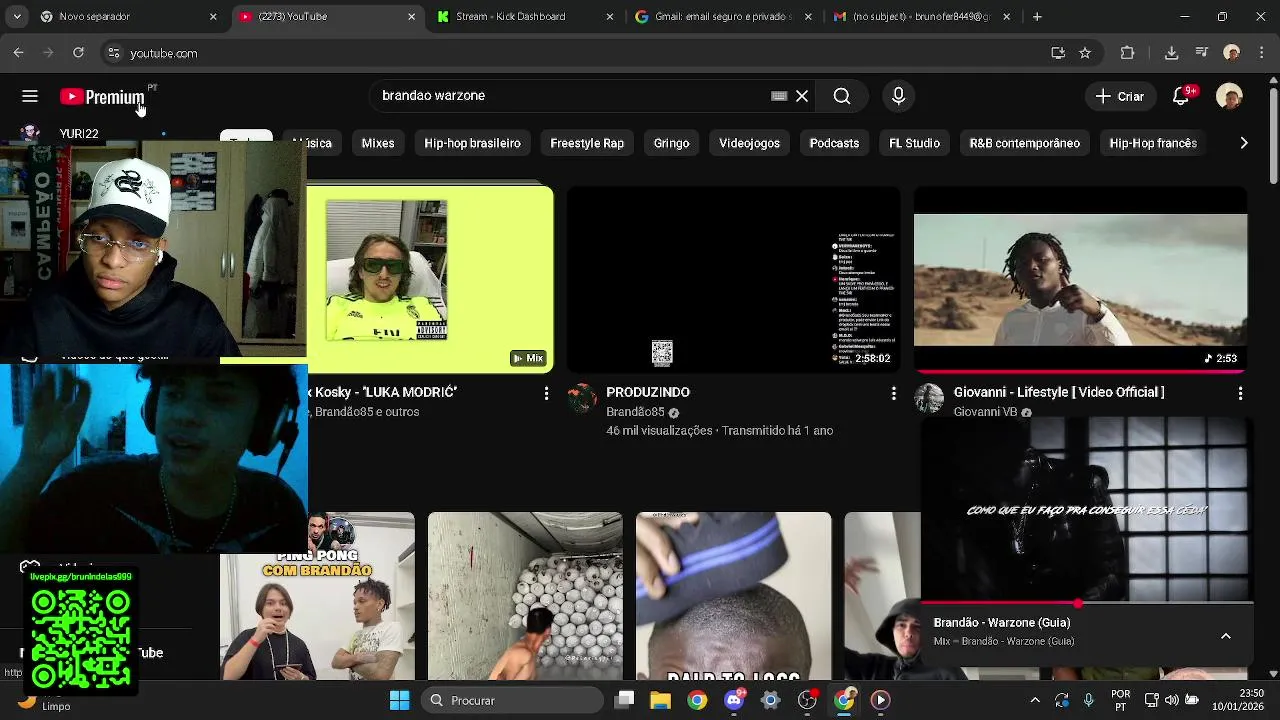The height and width of the screenshot is (720, 1280).
Task: Open the new tab plus button
Action: pos(1037,16)
